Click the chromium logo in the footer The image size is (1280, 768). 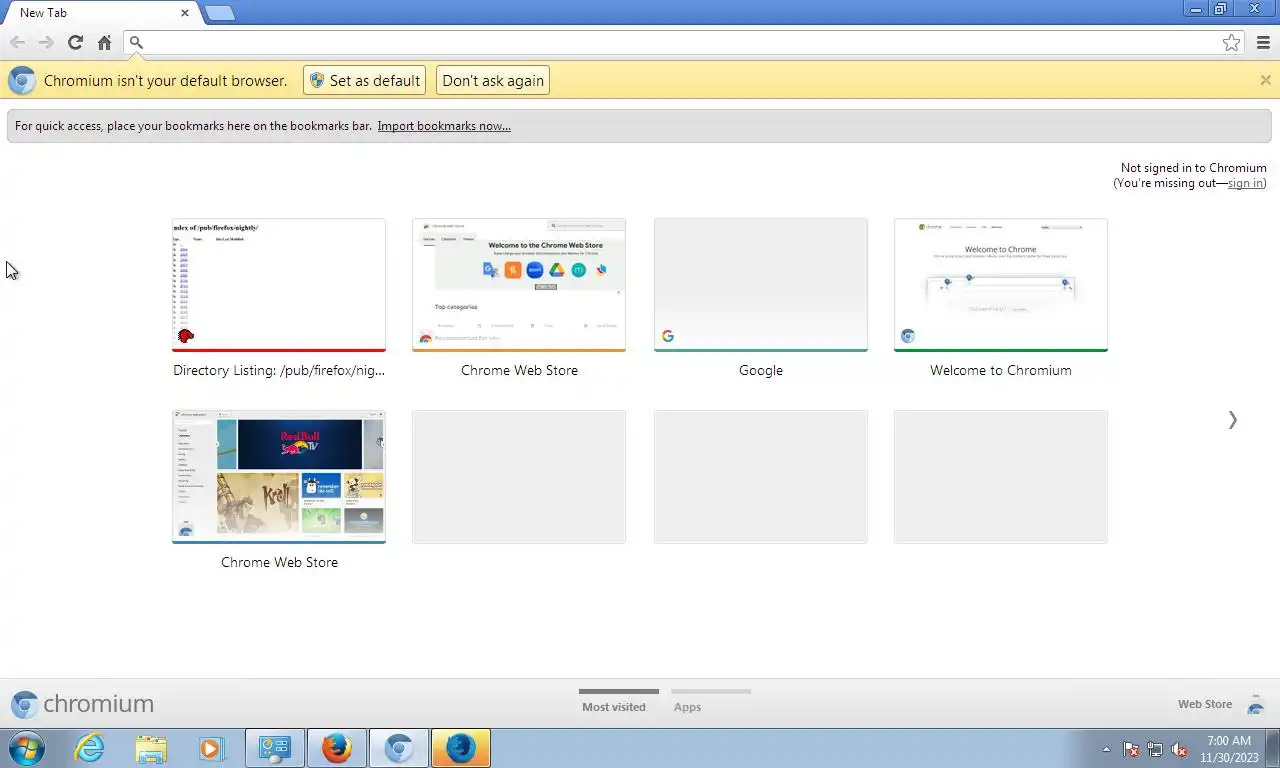click(x=82, y=704)
